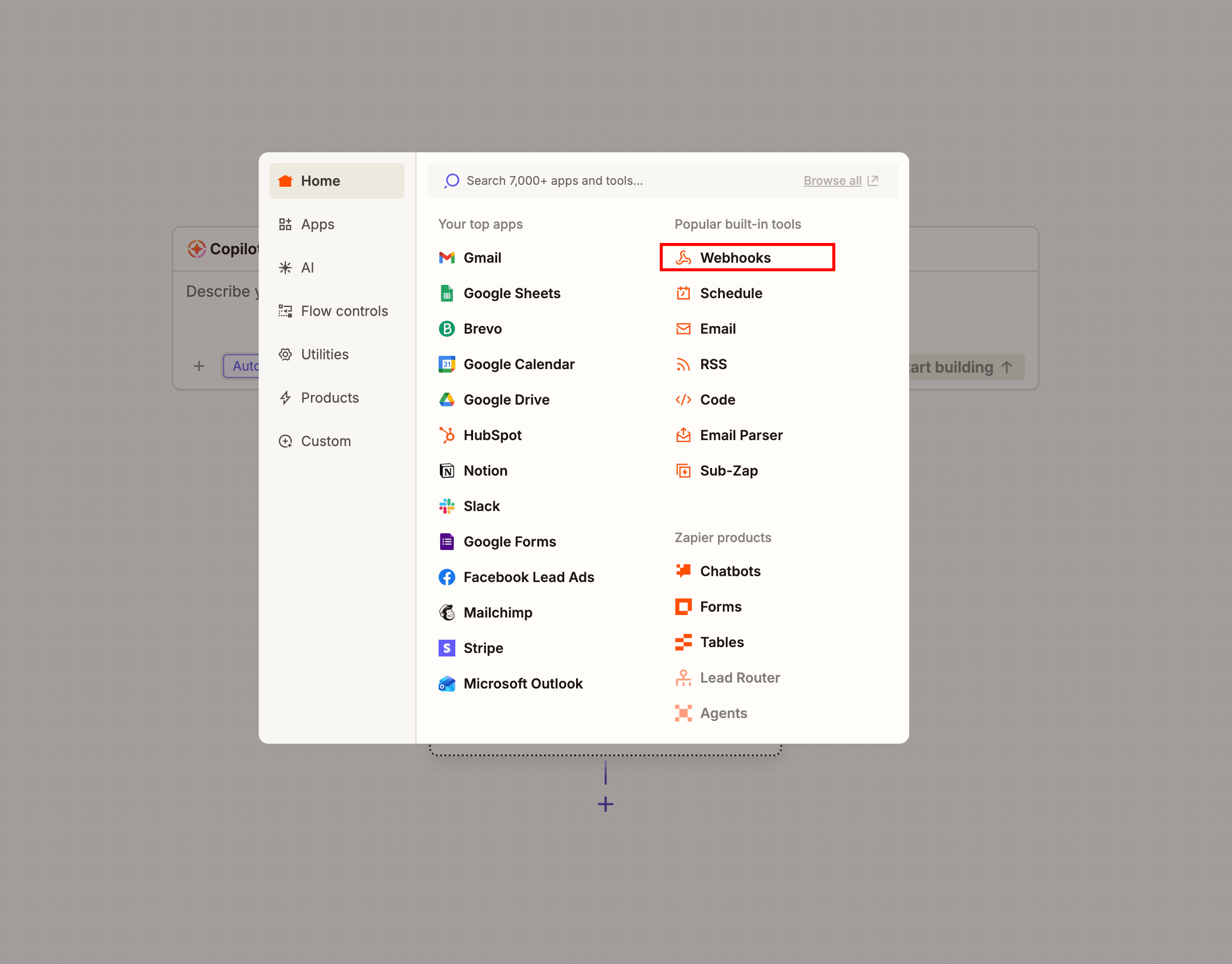Open the Home sidebar category
The height and width of the screenshot is (964, 1232).
click(x=337, y=180)
